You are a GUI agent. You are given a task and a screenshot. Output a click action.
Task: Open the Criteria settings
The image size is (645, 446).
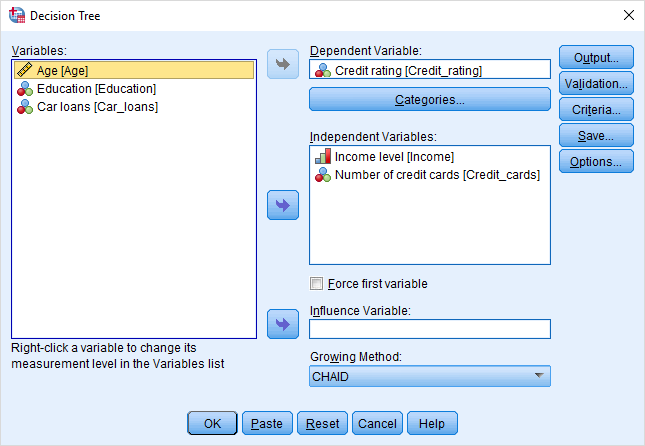596,110
